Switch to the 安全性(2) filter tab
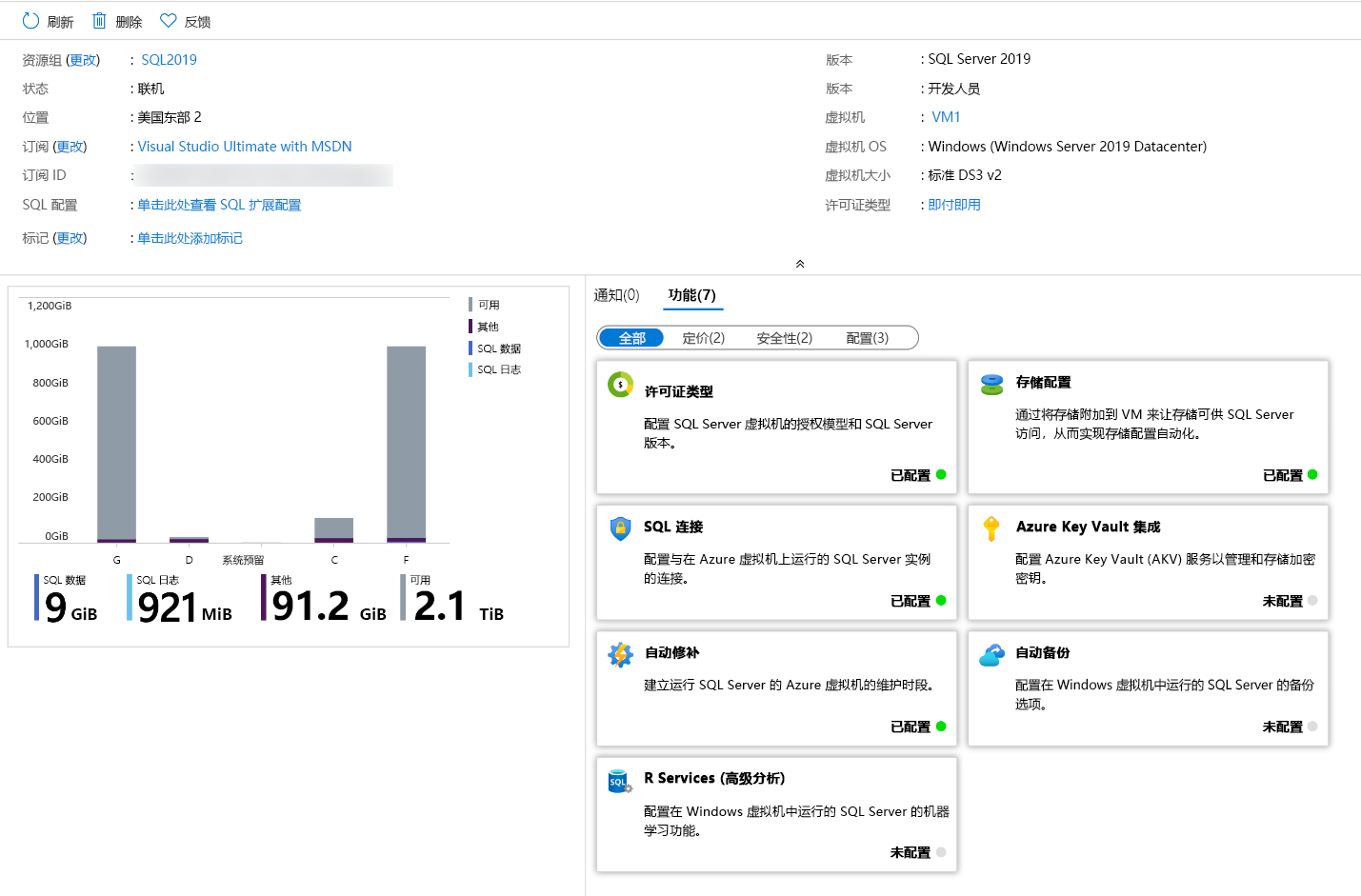 [783, 337]
